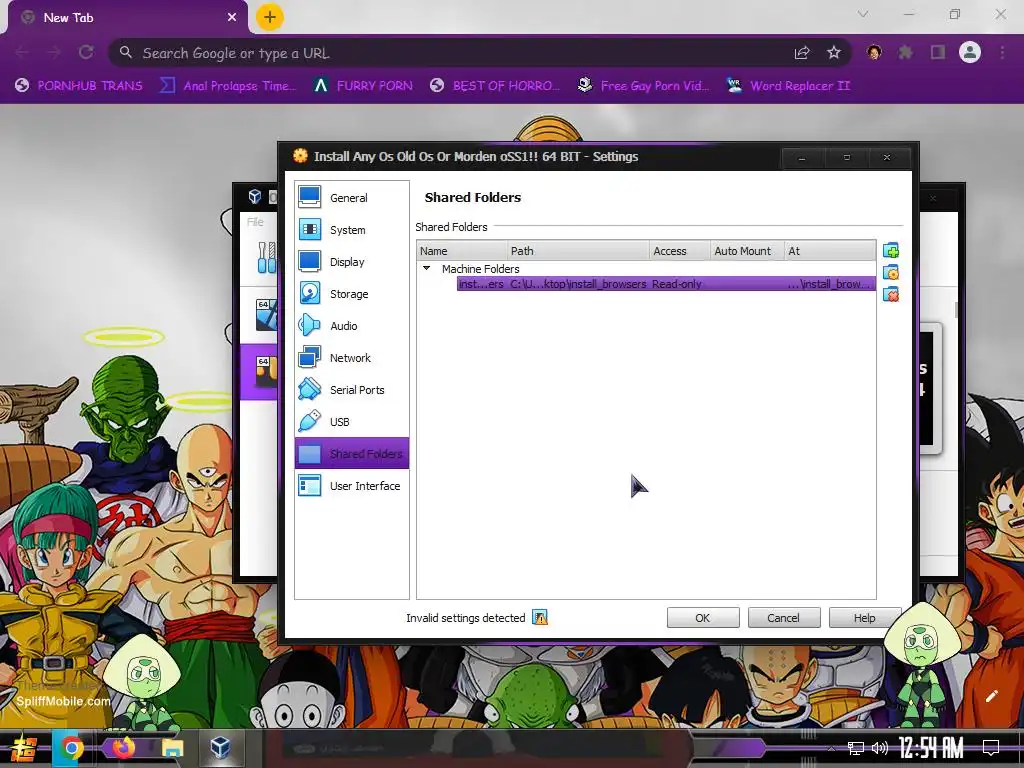Toggle Chrome side panel
The image size is (1024, 768).
click(938, 52)
